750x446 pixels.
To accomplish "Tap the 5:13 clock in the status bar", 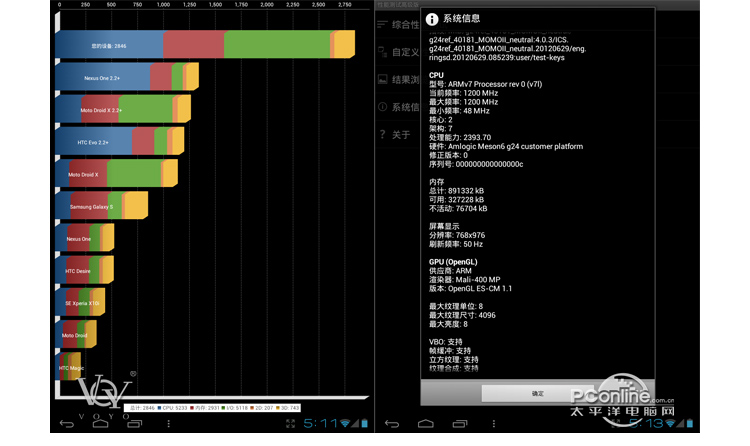I will (646, 424).
